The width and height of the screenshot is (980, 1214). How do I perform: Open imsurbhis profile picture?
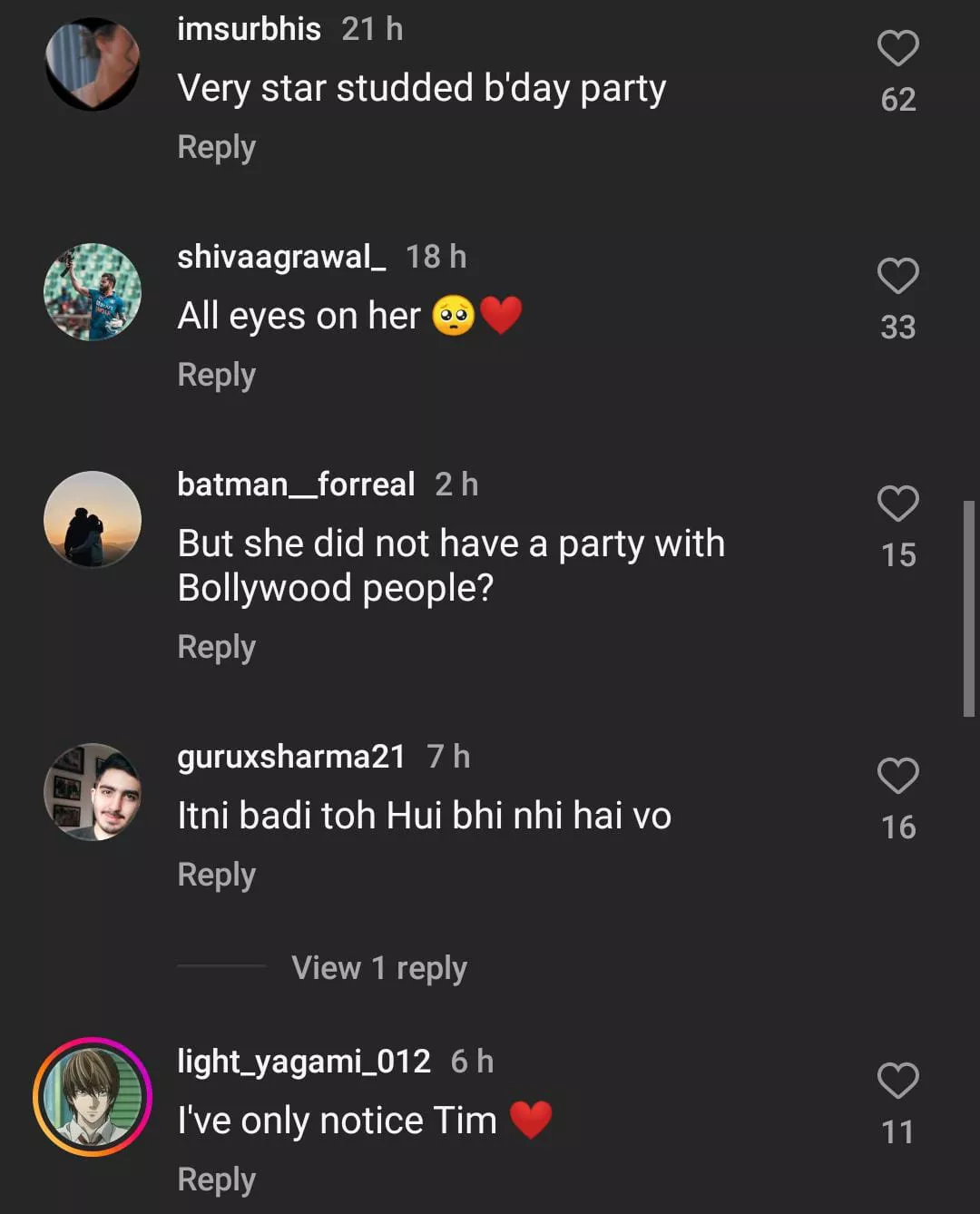click(x=93, y=64)
